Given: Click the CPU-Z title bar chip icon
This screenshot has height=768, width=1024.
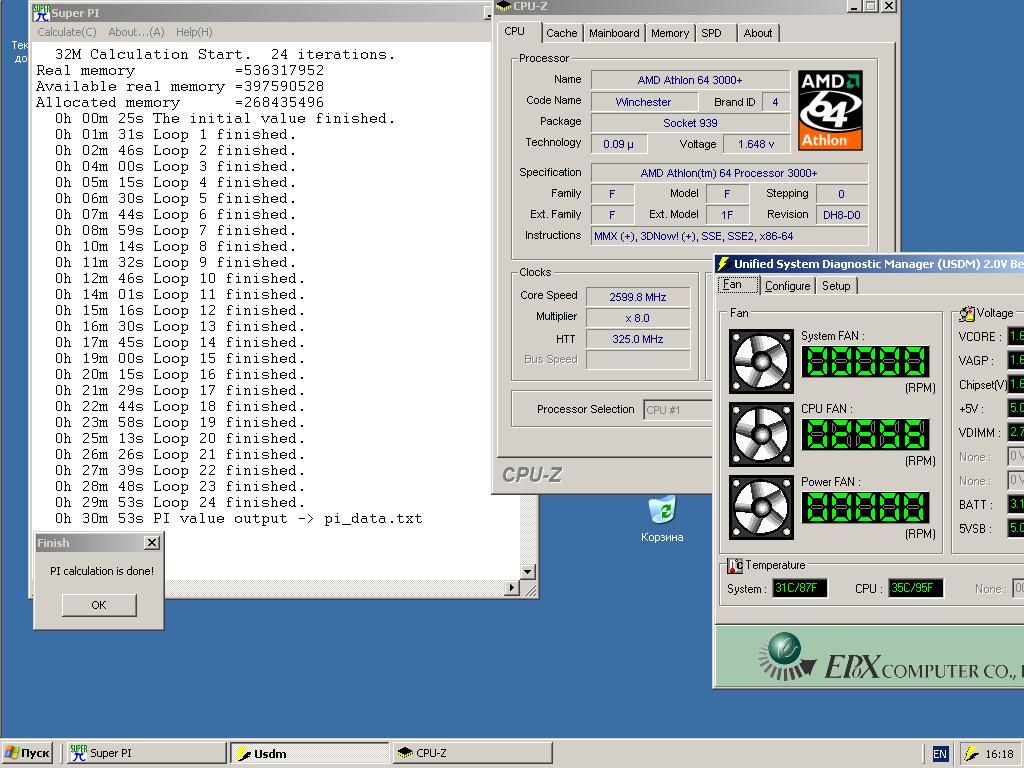Looking at the screenshot, I should (x=504, y=6).
